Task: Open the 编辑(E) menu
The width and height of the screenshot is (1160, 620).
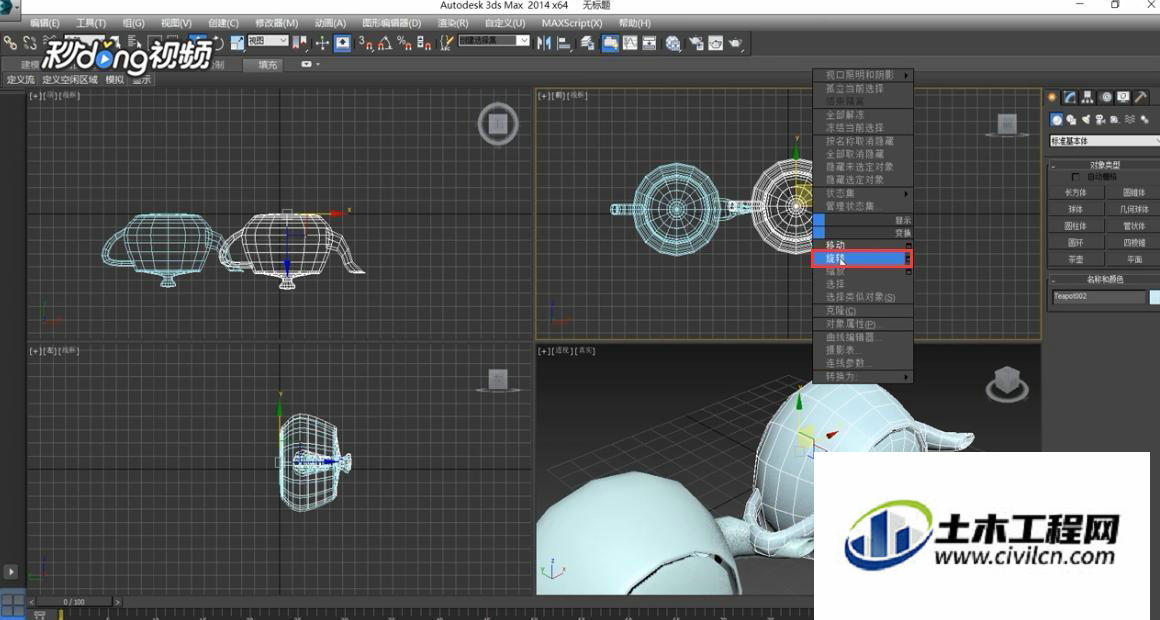Action: 45,23
